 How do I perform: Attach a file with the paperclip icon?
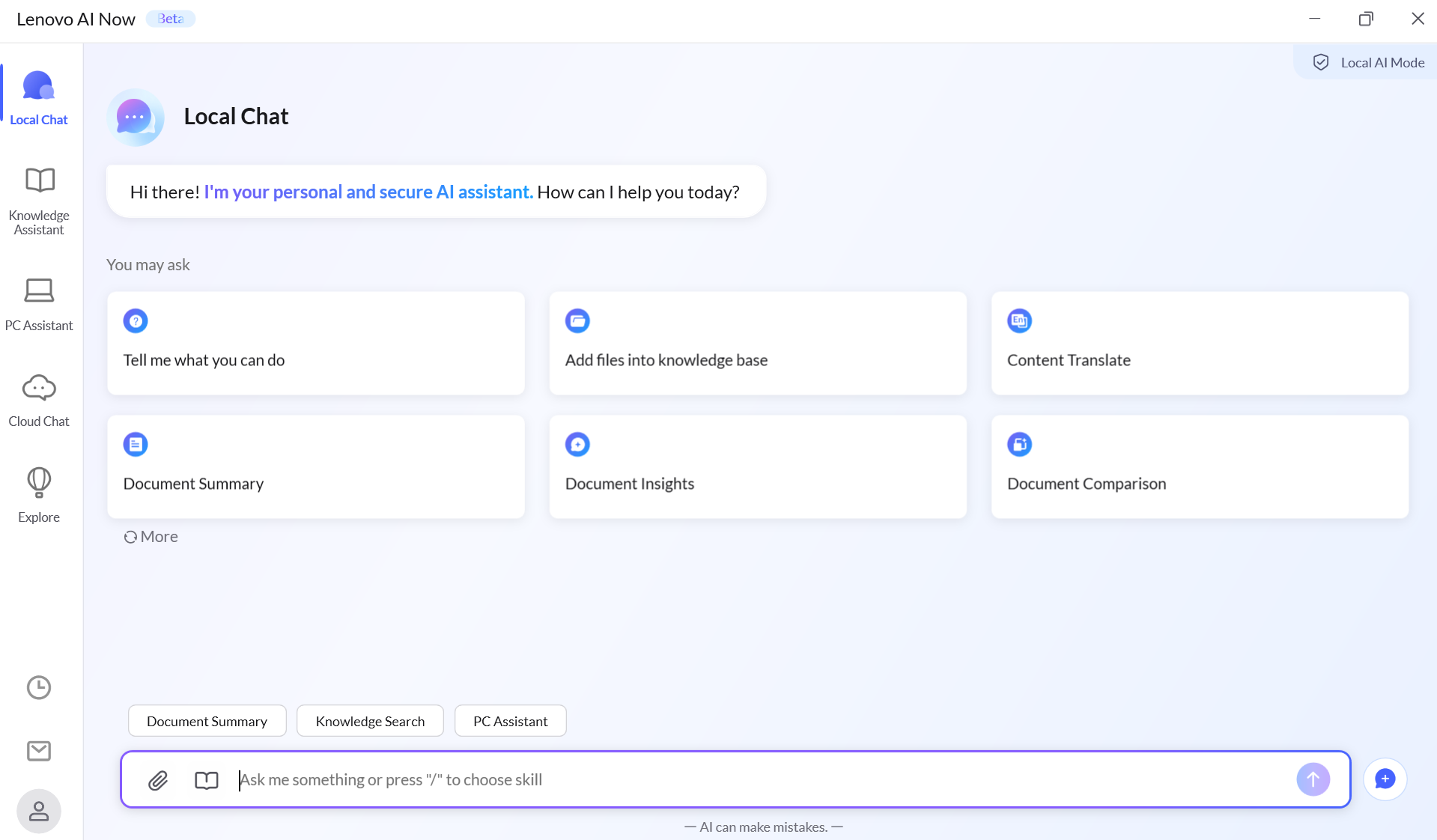pyautogui.click(x=158, y=780)
